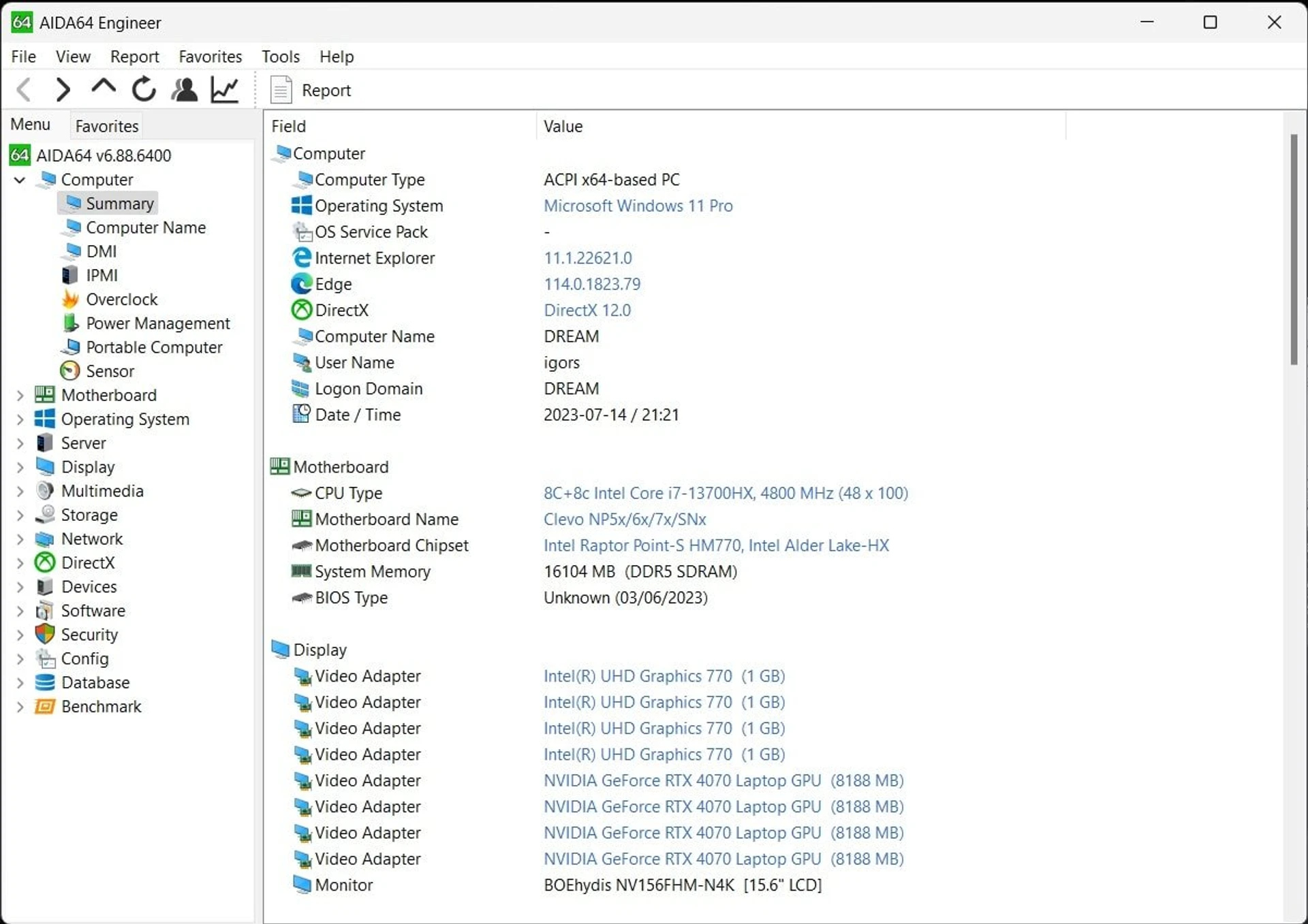Expand the Benchmark tree node
This screenshot has height=924, width=1308.
click(20, 707)
